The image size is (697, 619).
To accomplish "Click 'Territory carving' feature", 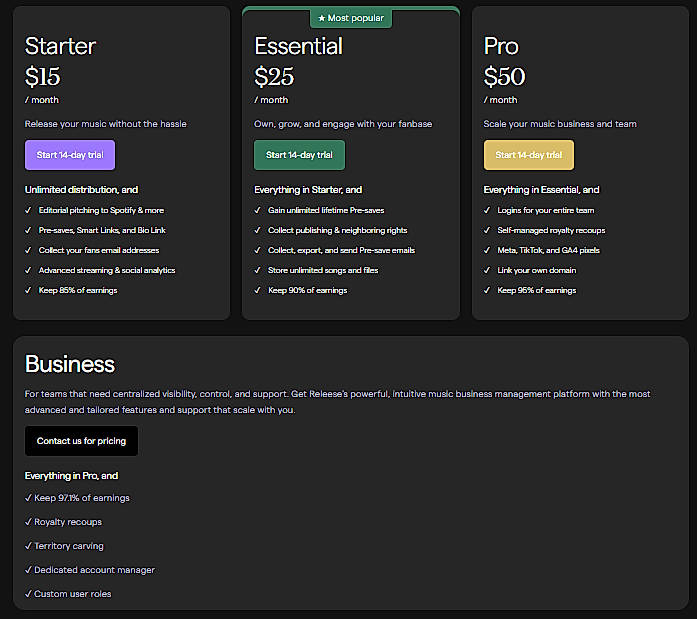I will [69, 546].
